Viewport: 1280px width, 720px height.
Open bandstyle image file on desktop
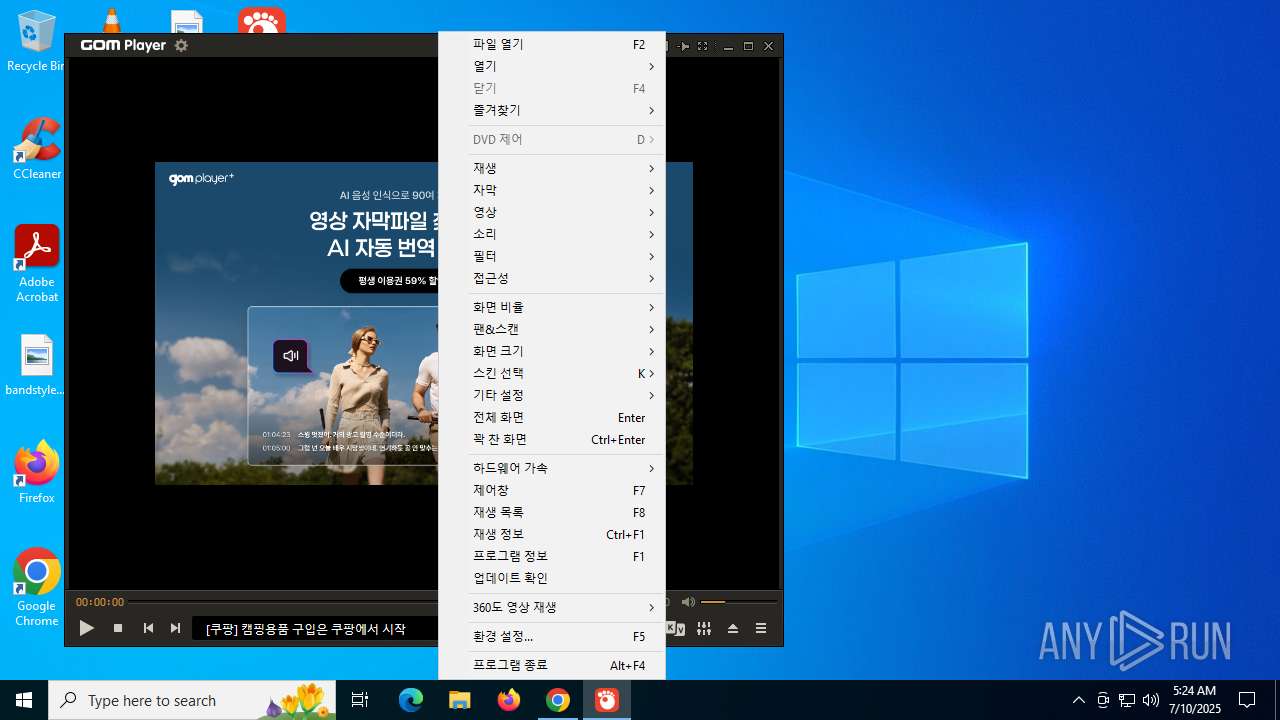point(37,365)
